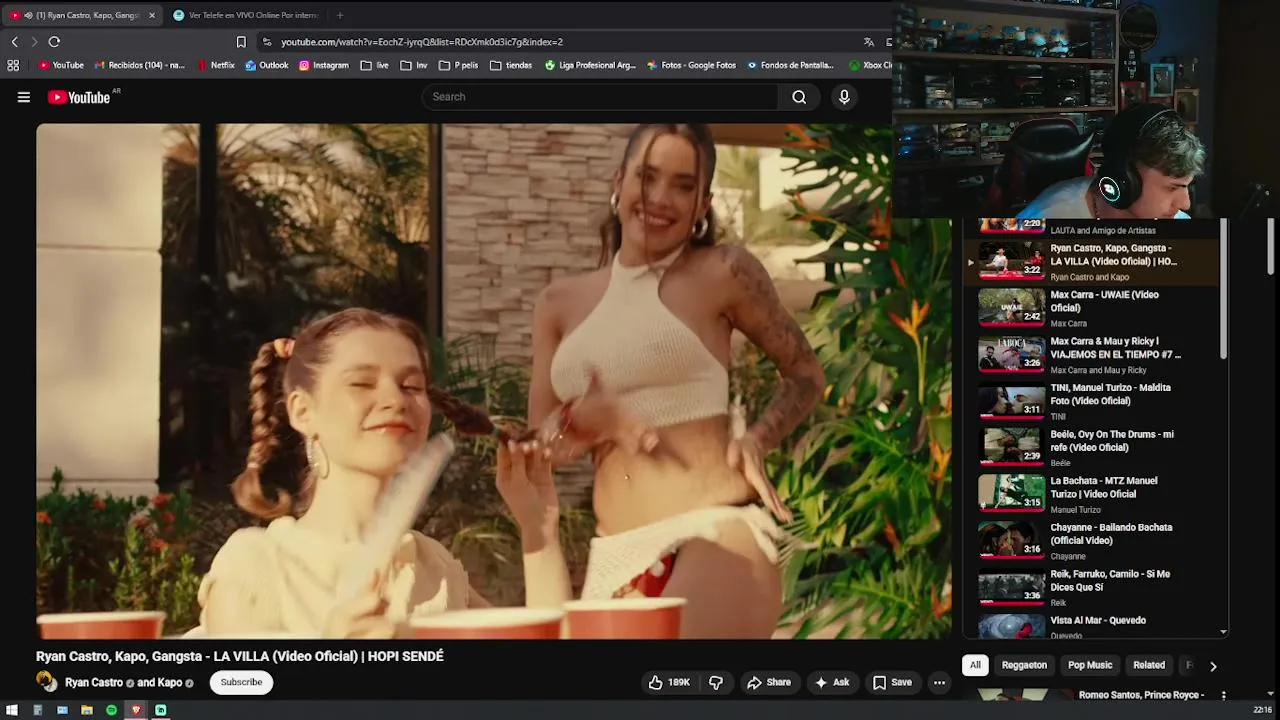Click the Ask button
Viewport: 1280px width, 720px height.
click(832, 682)
